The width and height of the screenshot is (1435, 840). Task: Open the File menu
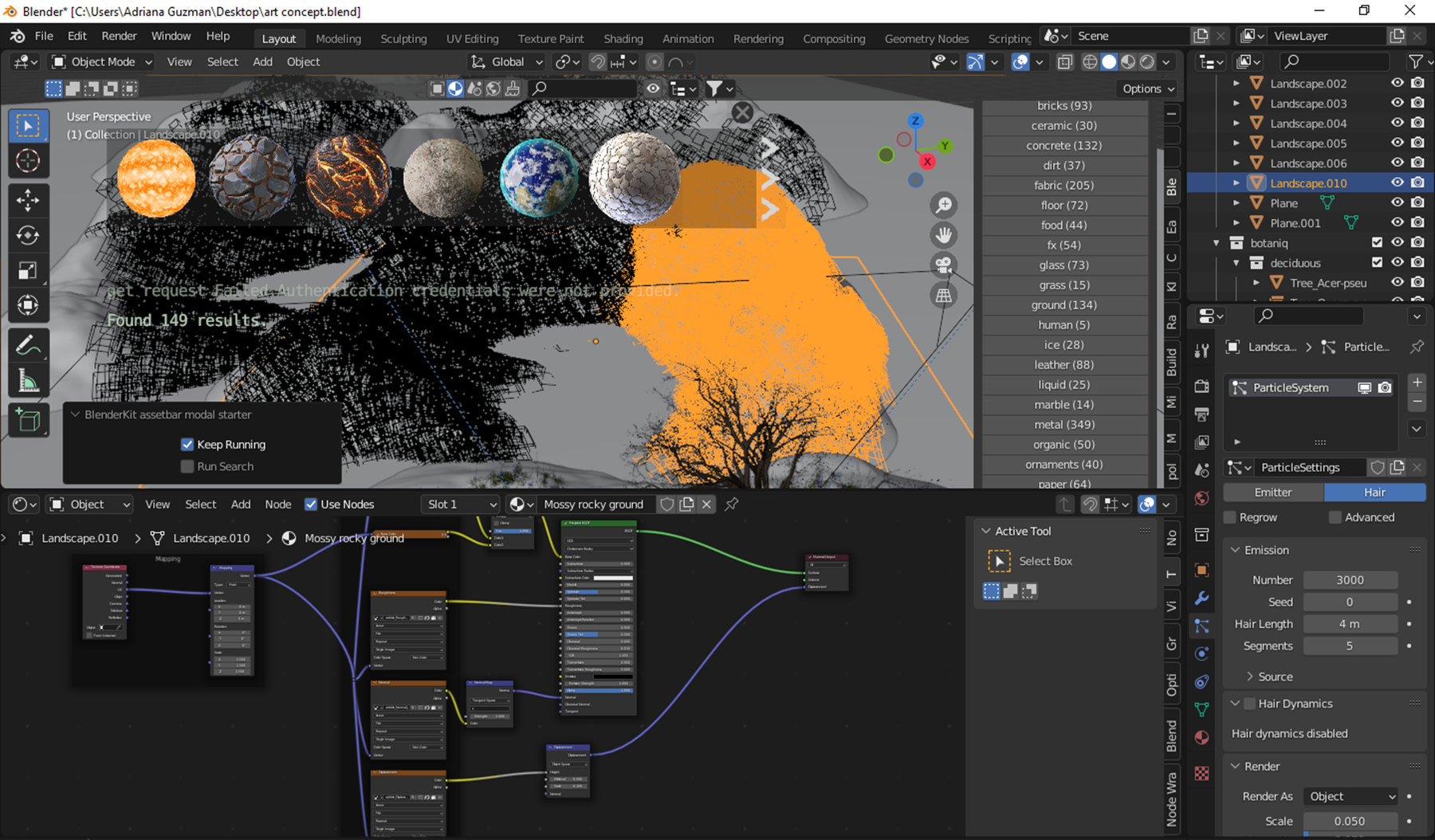pos(44,36)
